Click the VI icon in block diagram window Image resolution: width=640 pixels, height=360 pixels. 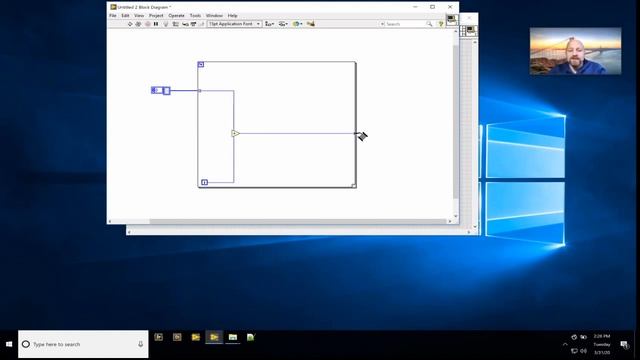452,20
